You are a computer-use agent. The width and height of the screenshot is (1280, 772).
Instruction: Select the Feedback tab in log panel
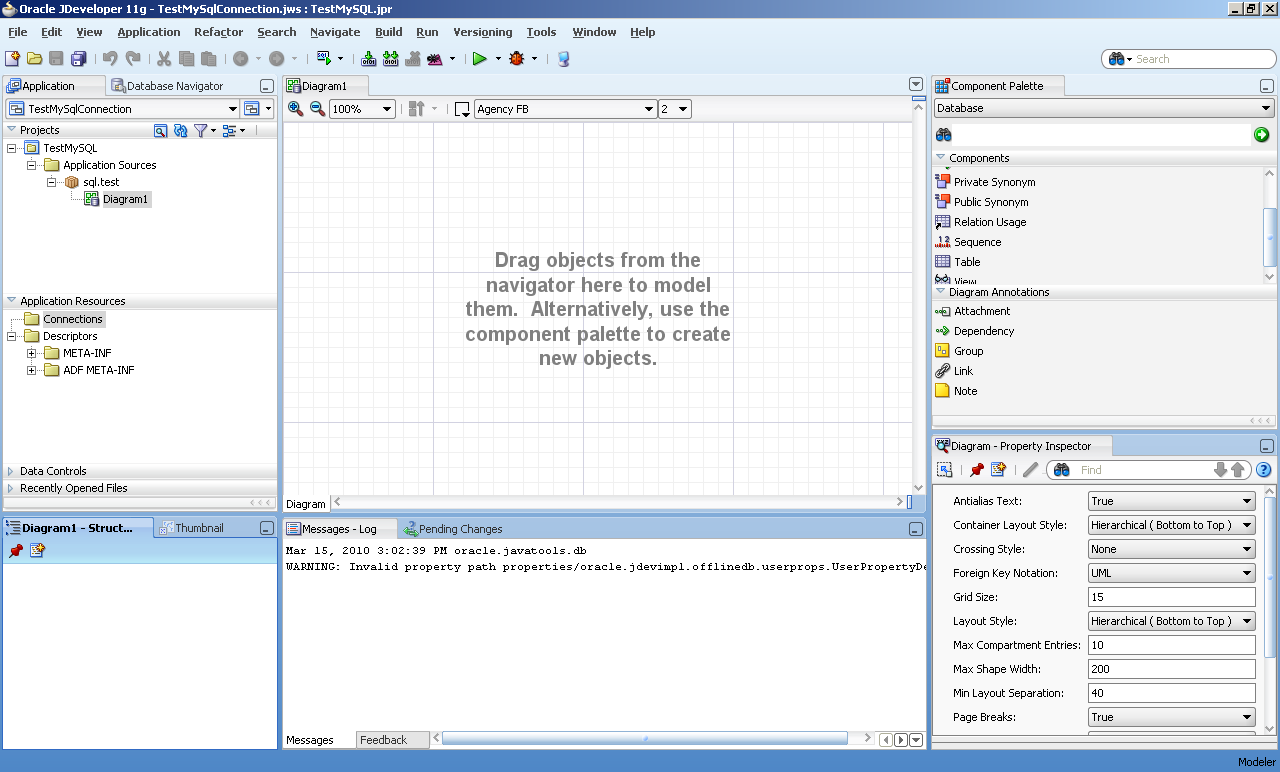383,740
